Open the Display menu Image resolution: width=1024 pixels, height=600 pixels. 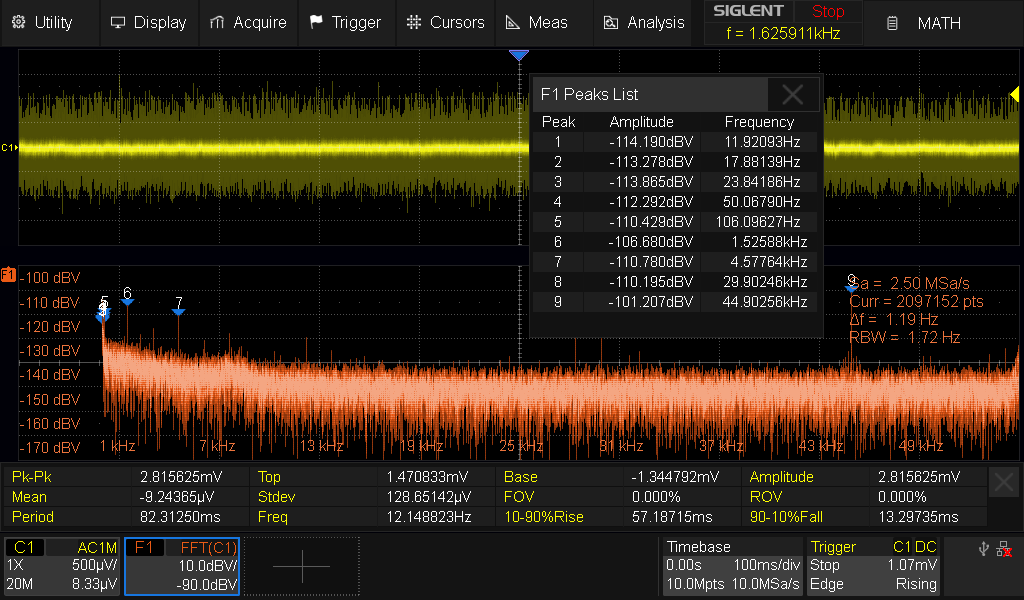coord(148,22)
